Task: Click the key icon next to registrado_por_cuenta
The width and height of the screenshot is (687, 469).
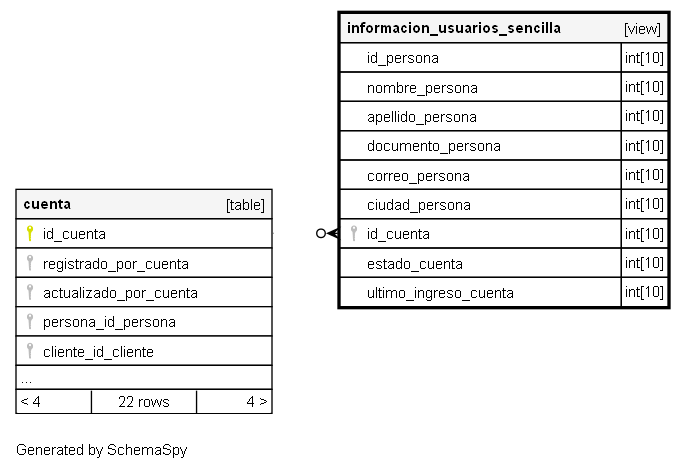Action: [x=30, y=263]
